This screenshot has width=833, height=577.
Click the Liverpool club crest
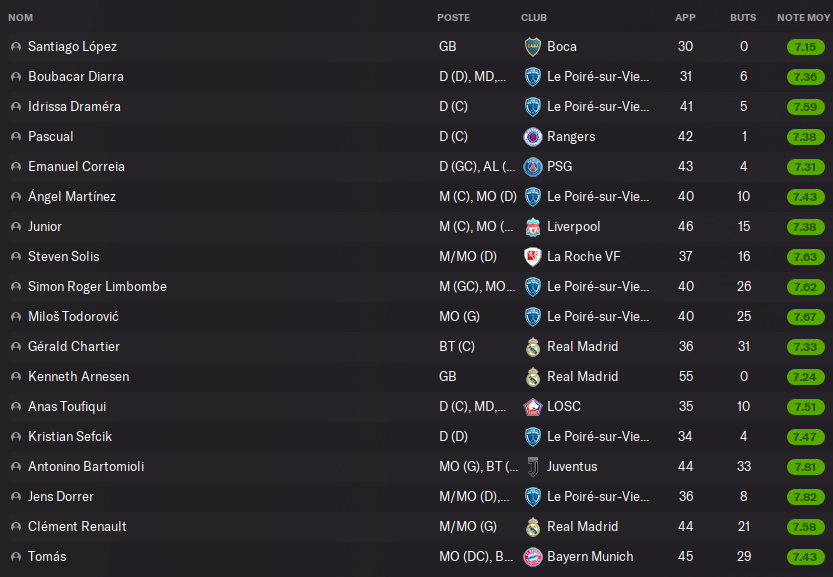pos(532,226)
